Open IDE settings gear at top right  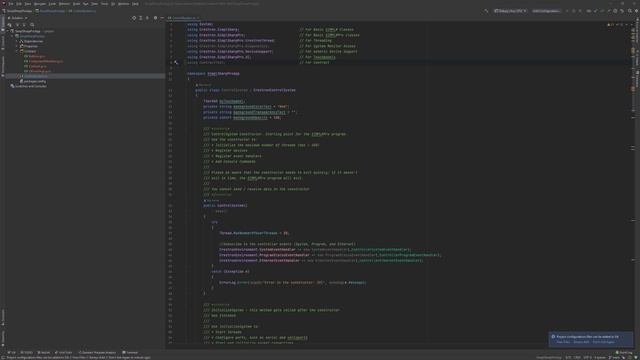pos(636,11)
